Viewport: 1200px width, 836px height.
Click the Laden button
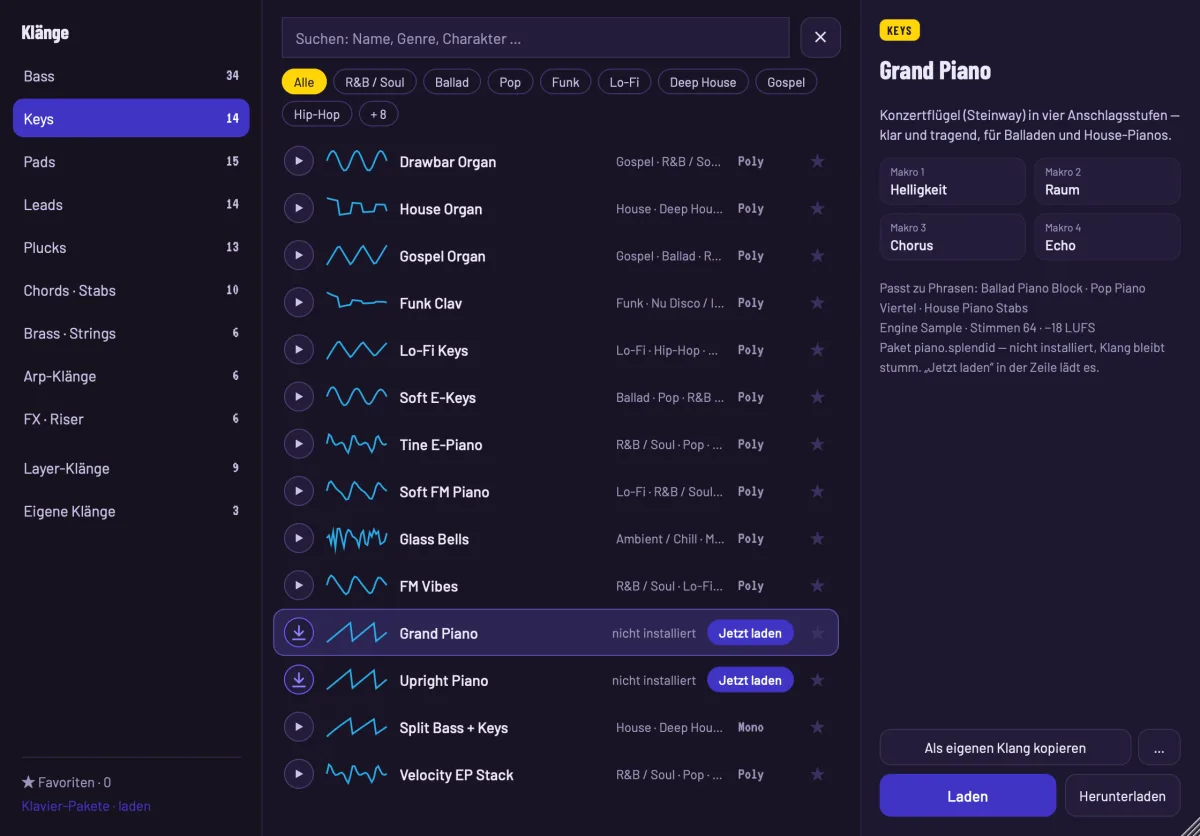(x=967, y=796)
